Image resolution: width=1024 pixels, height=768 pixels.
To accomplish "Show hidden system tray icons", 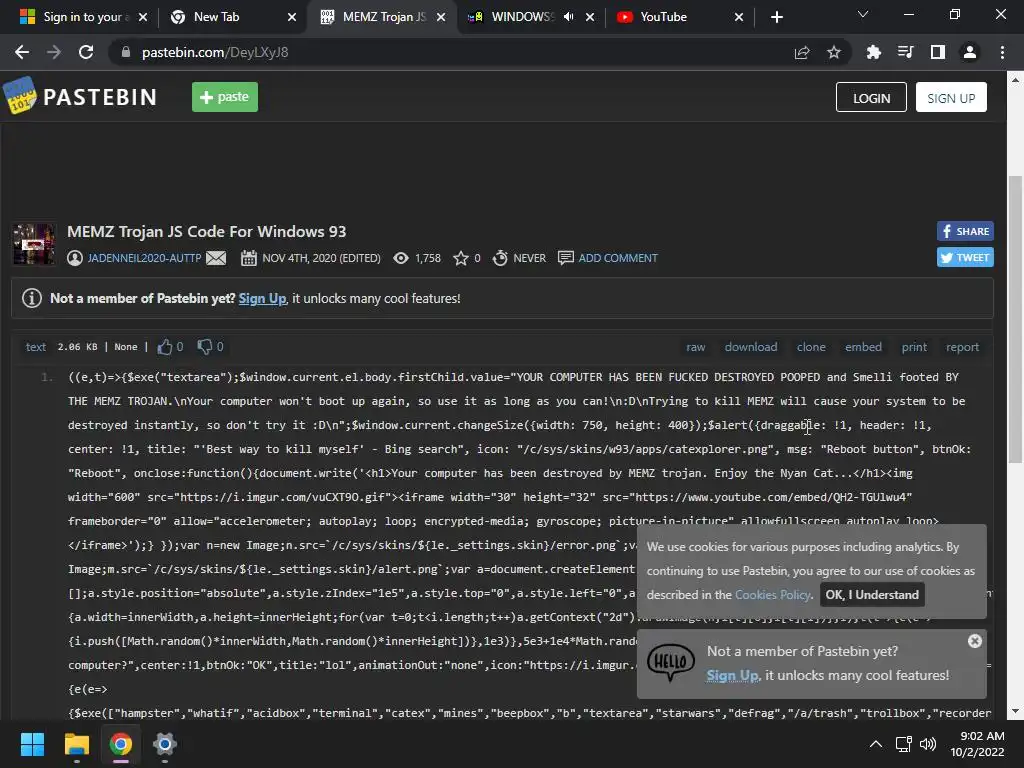I will coord(876,744).
